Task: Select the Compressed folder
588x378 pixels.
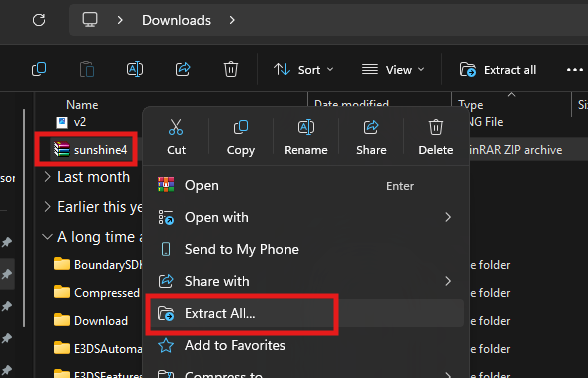Action: coord(98,293)
